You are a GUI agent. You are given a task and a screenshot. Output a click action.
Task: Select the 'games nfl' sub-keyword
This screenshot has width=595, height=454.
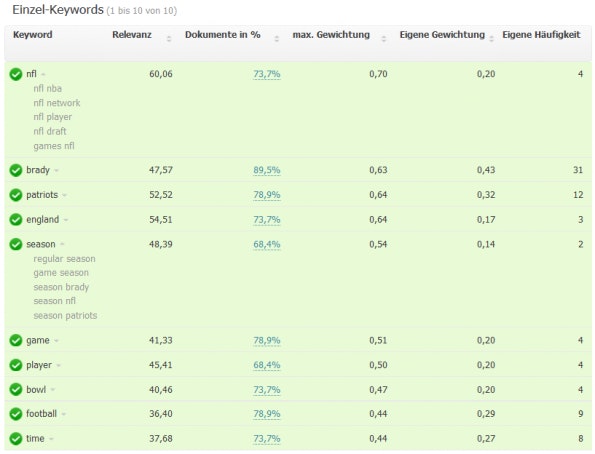click(54, 146)
